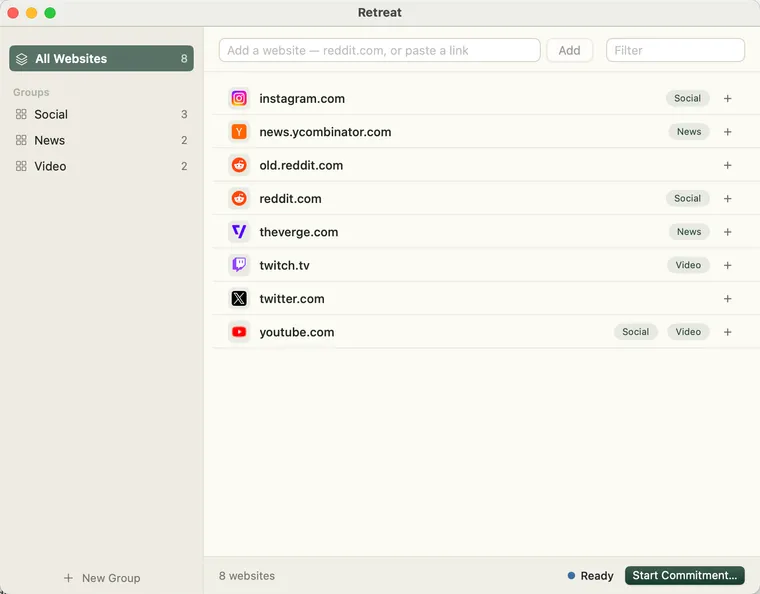The image size is (760, 594).
Task: Select the old.reddit.com row text
Action: tap(301, 166)
